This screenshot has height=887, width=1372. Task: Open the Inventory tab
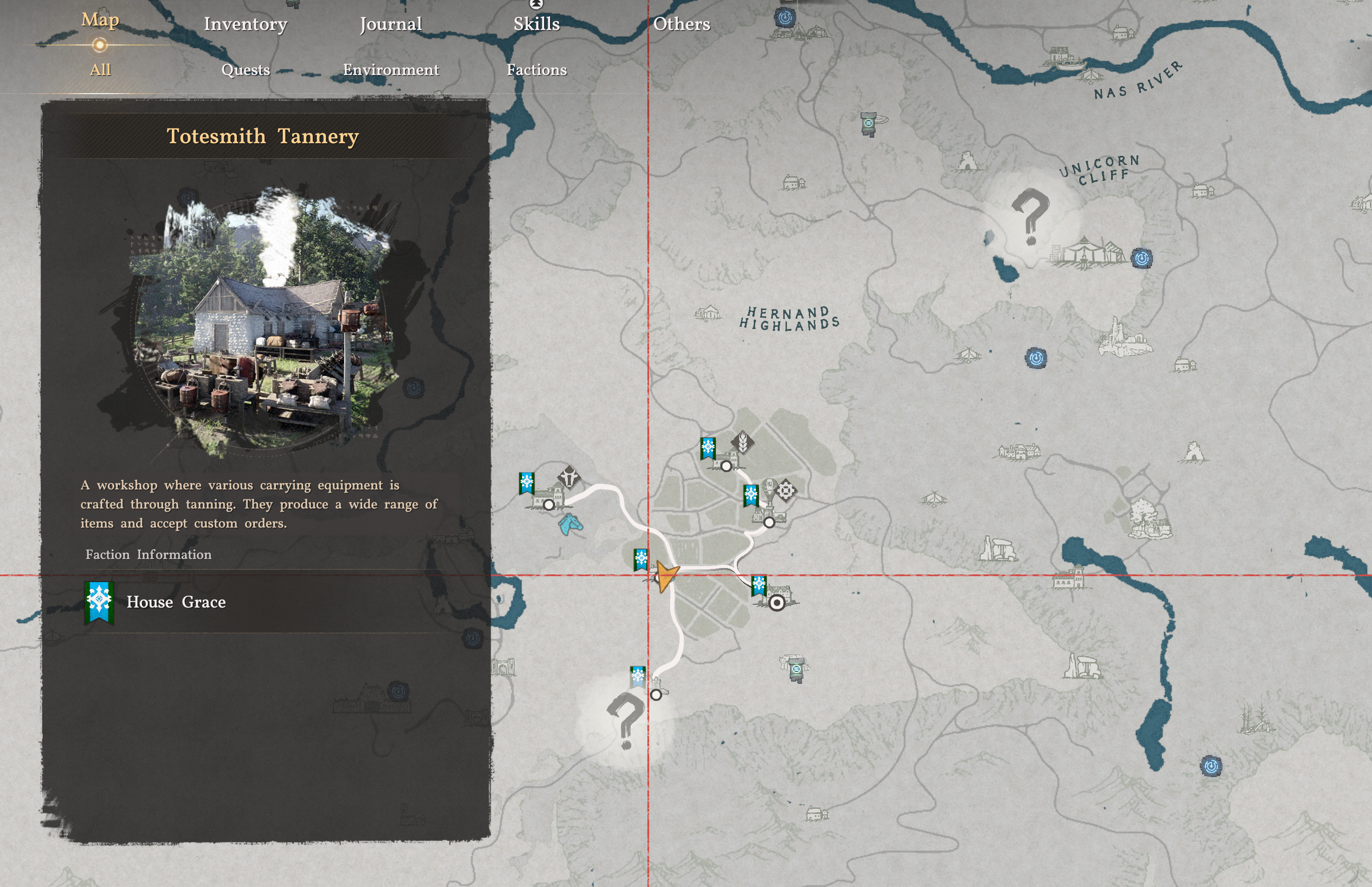pyautogui.click(x=245, y=24)
